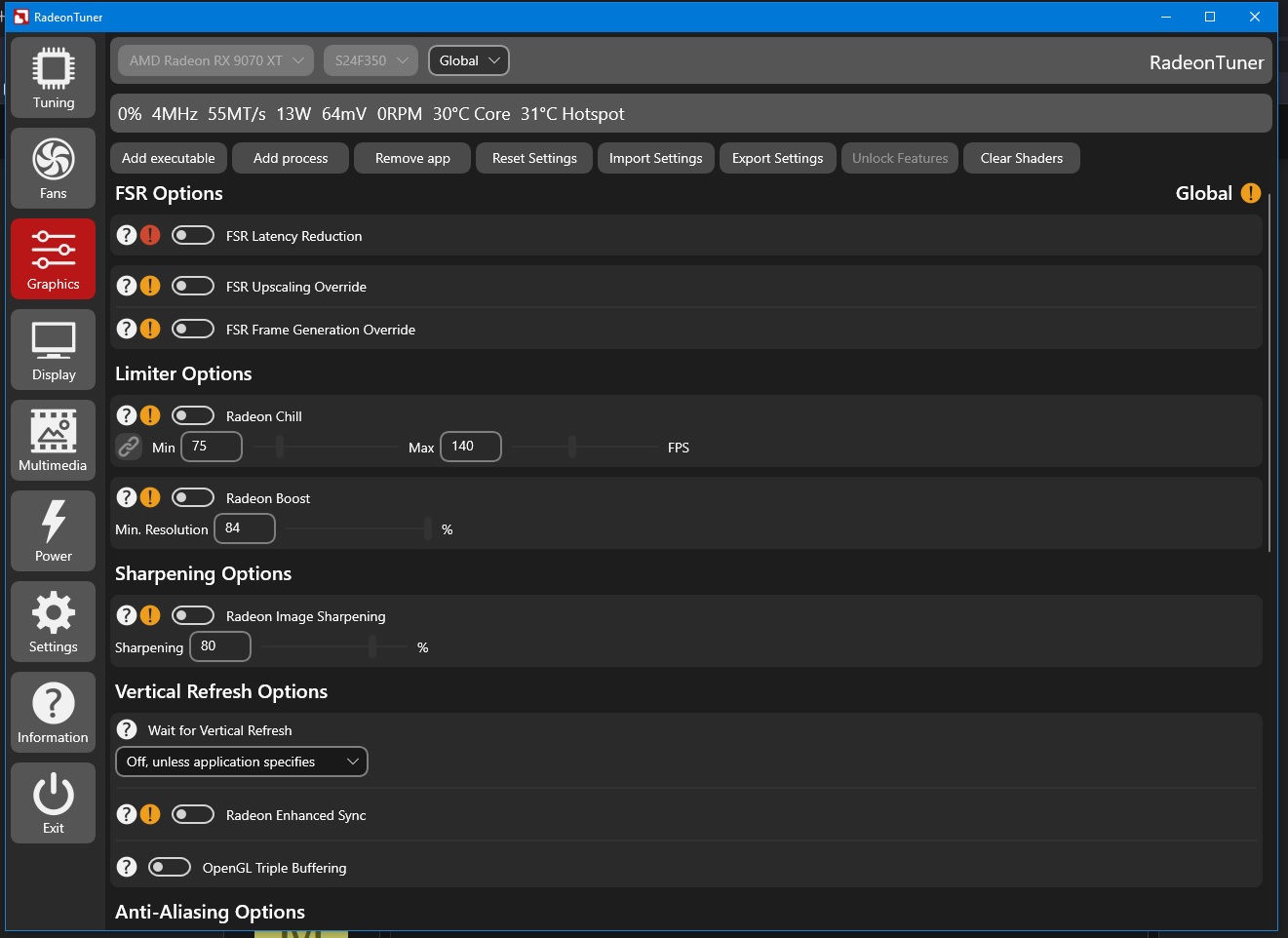
Task: Switch to the Display section
Action: click(53, 350)
